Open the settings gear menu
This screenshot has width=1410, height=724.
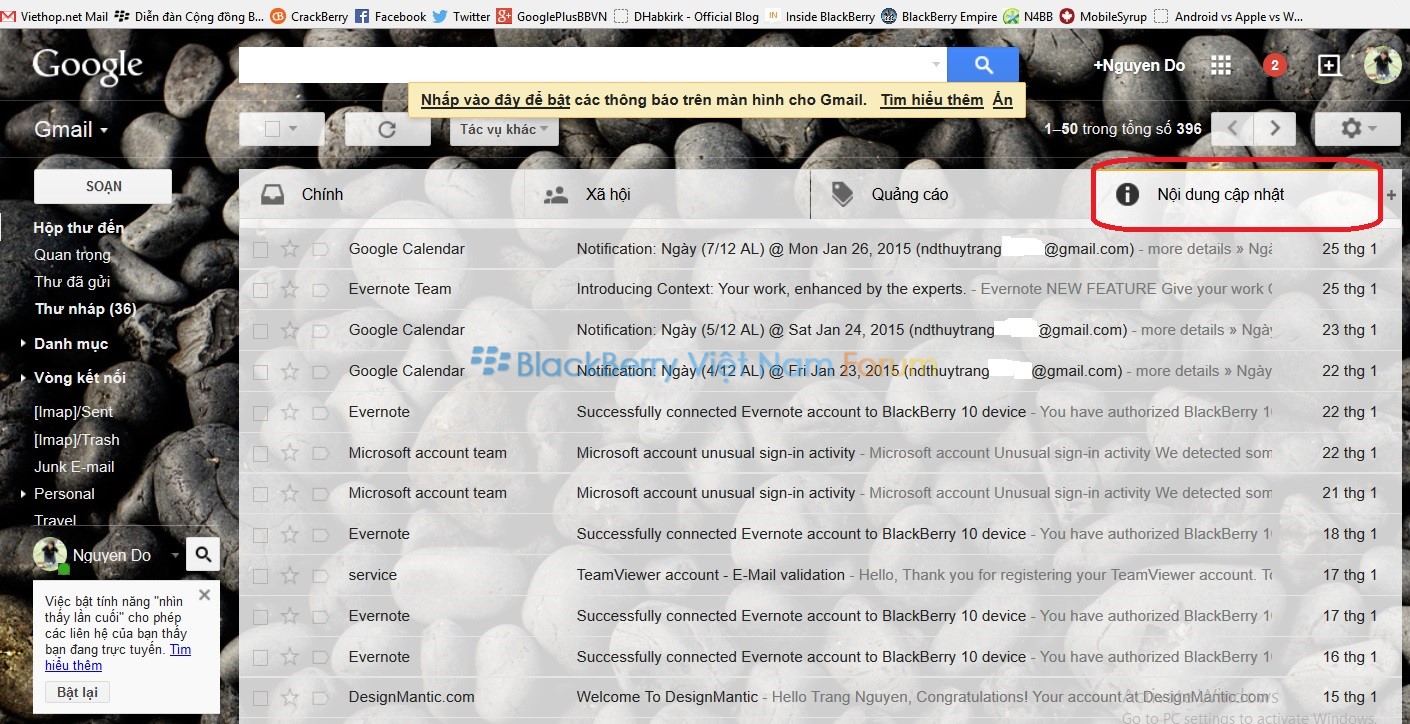(1358, 129)
